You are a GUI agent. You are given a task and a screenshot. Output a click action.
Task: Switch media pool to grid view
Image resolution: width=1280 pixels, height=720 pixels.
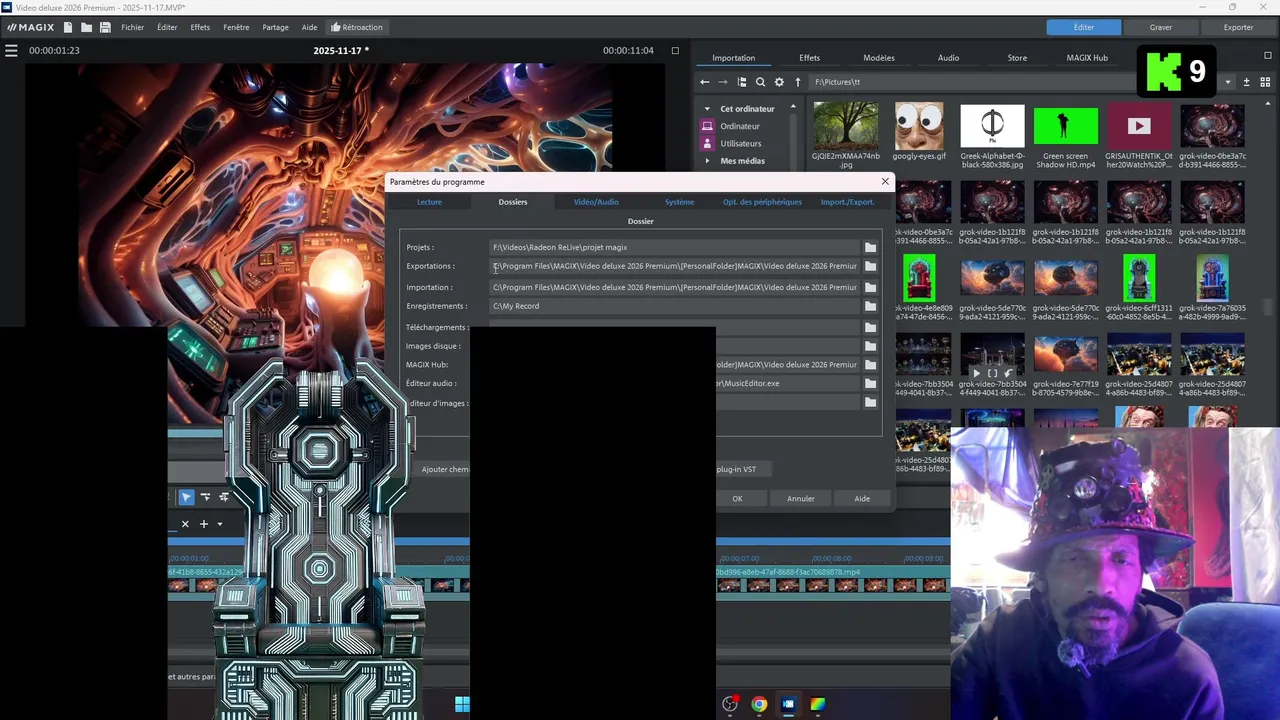pyautogui.click(x=1265, y=82)
